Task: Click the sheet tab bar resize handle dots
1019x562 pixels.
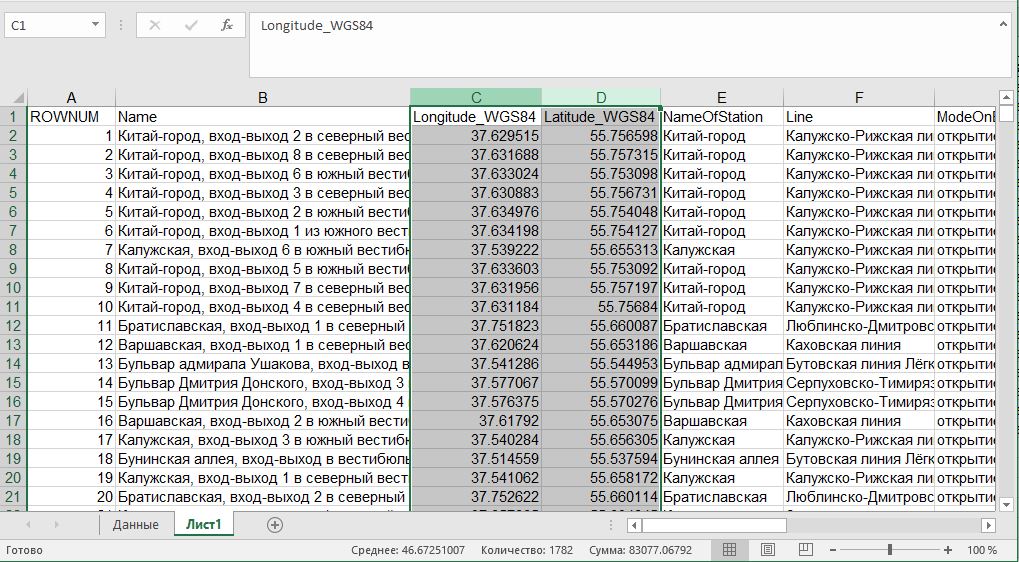Action: coord(611,525)
